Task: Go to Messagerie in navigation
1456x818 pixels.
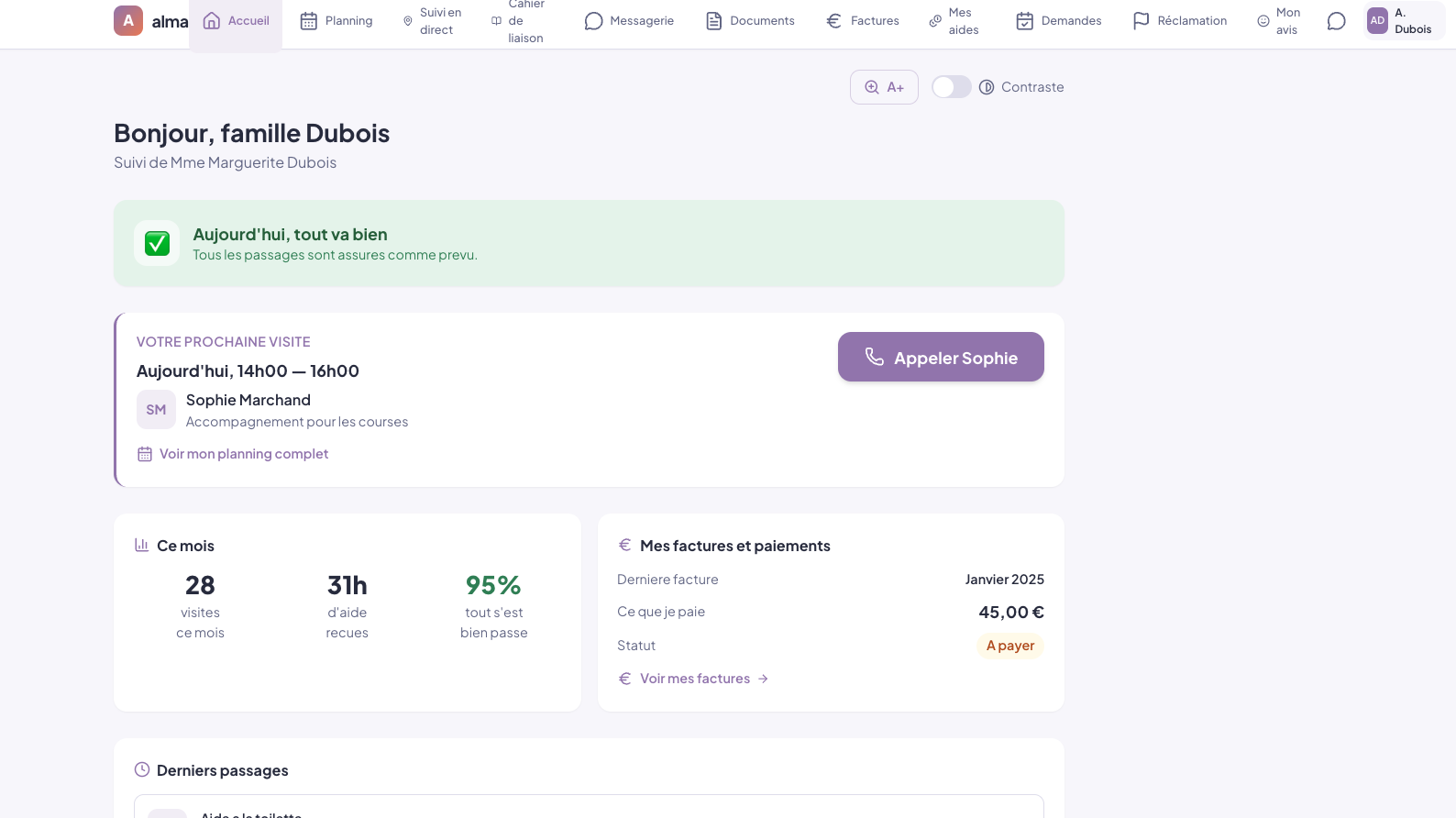Action: pos(629,21)
